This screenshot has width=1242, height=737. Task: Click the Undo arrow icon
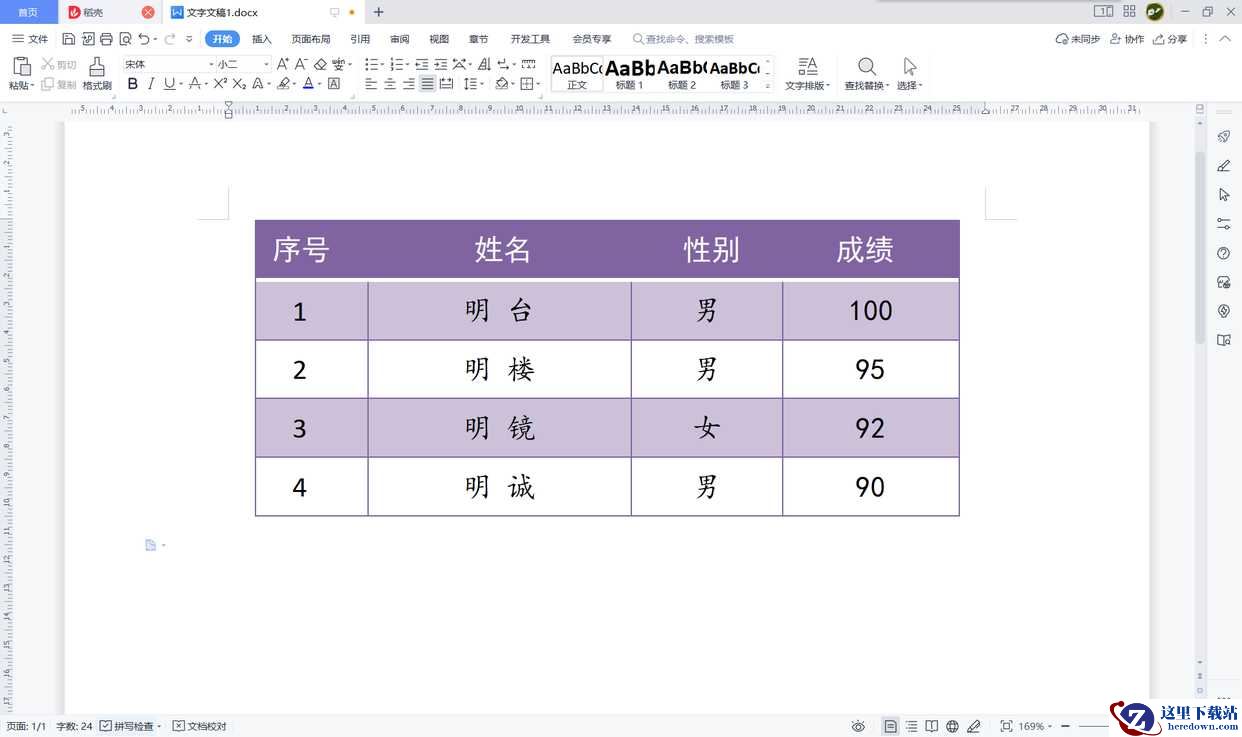point(144,39)
